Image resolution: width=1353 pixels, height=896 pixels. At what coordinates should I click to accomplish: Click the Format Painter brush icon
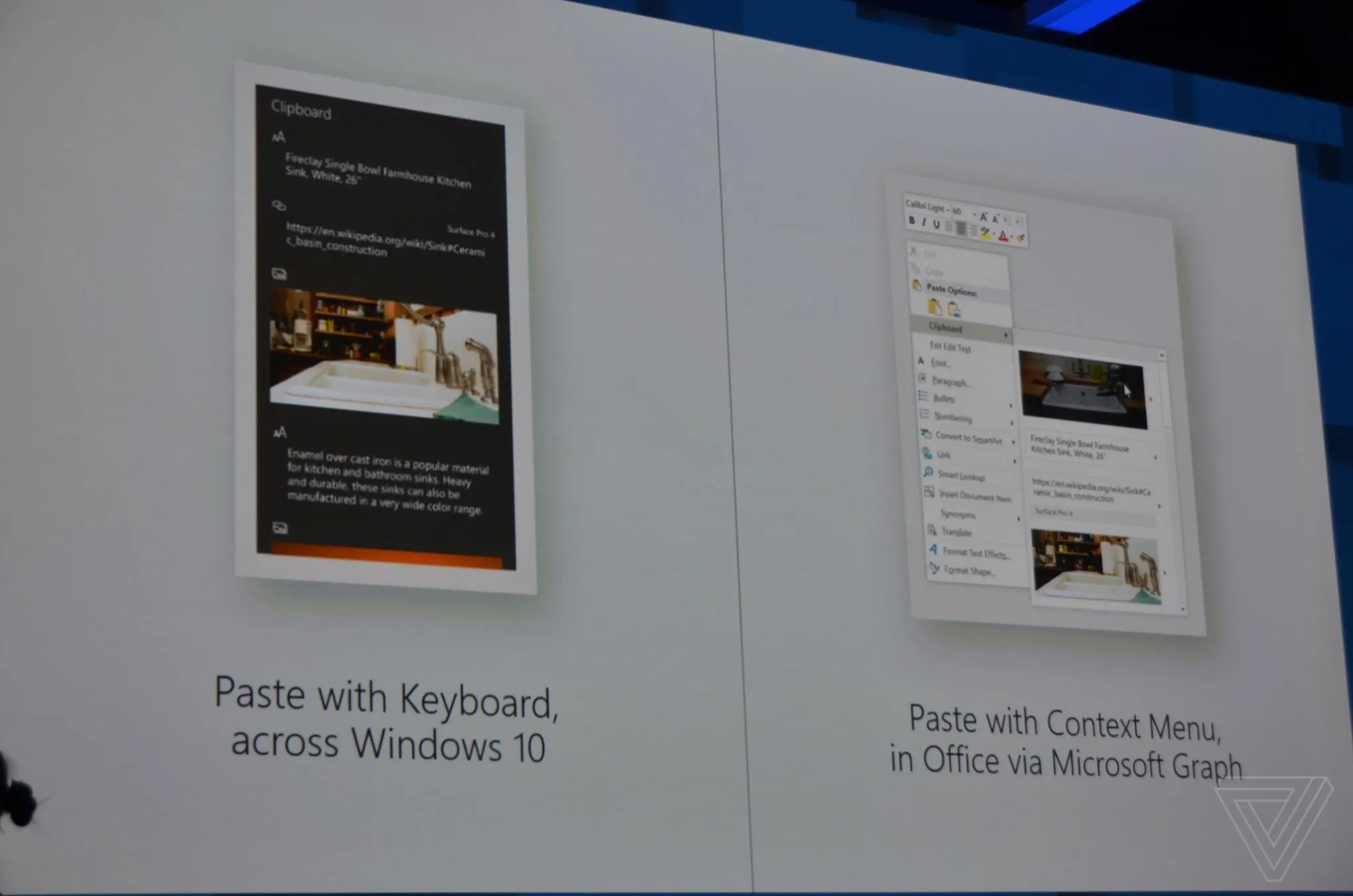click(x=1021, y=237)
